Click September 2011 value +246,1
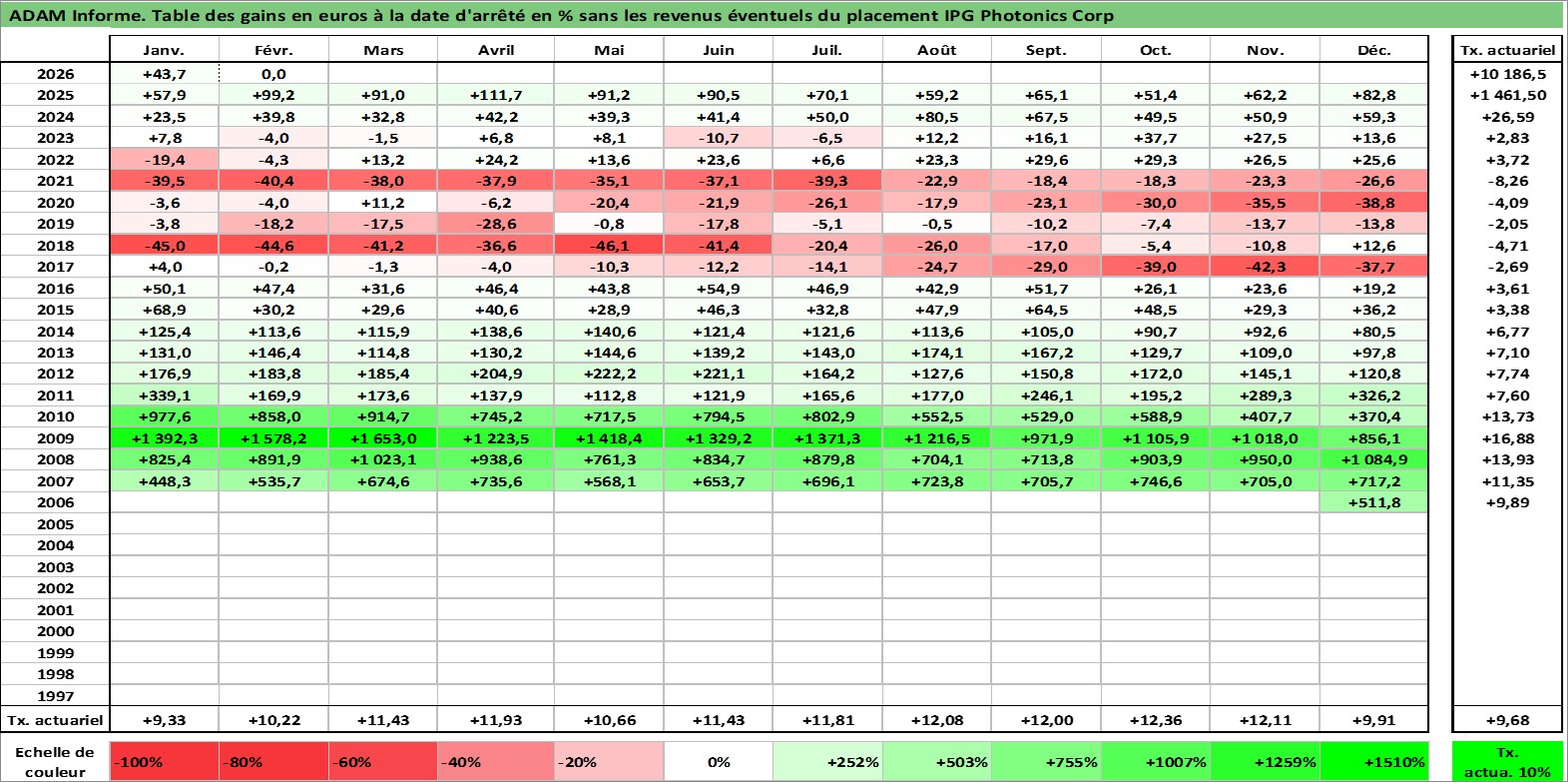 click(1046, 395)
